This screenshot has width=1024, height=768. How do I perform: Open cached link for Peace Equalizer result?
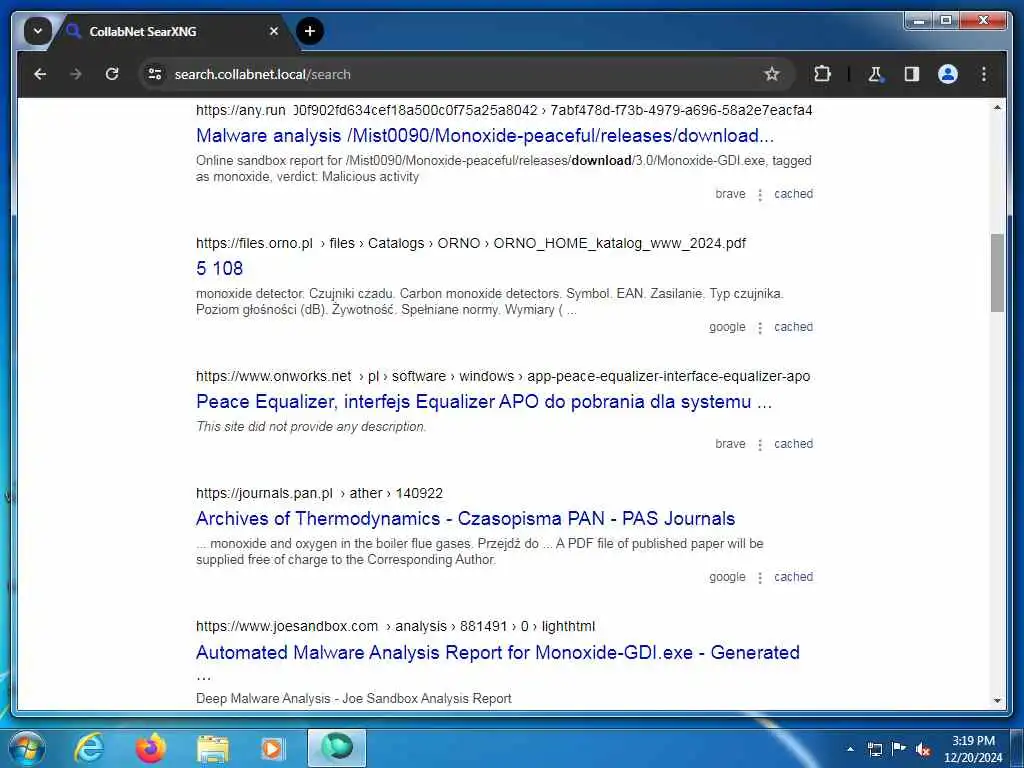[x=793, y=444]
